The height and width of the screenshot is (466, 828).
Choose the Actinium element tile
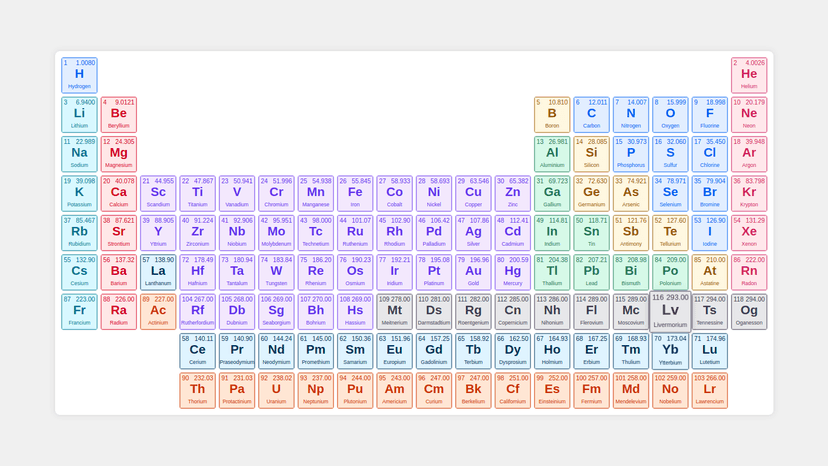coord(158,310)
